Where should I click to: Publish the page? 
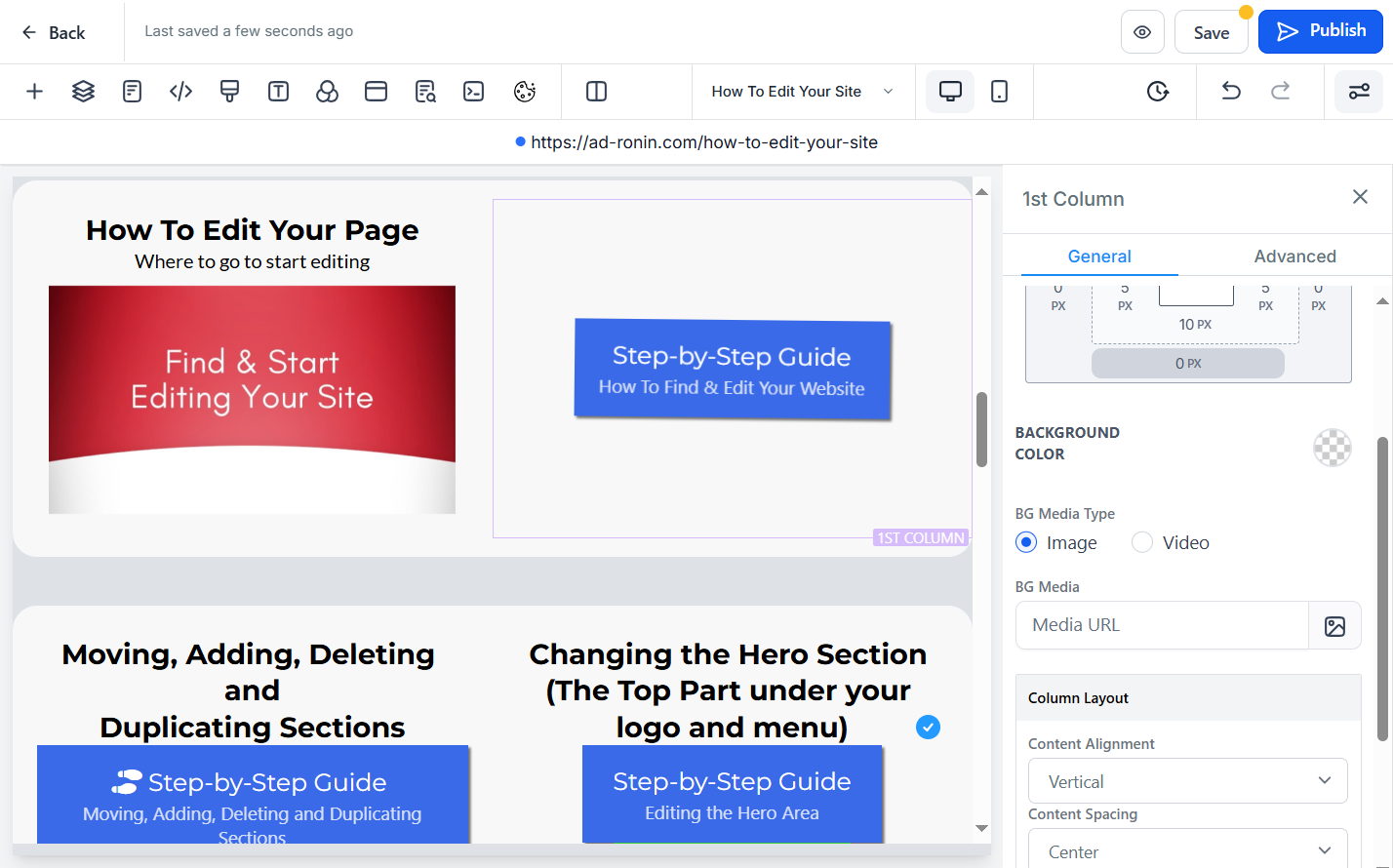click(x=1321, y=32)
